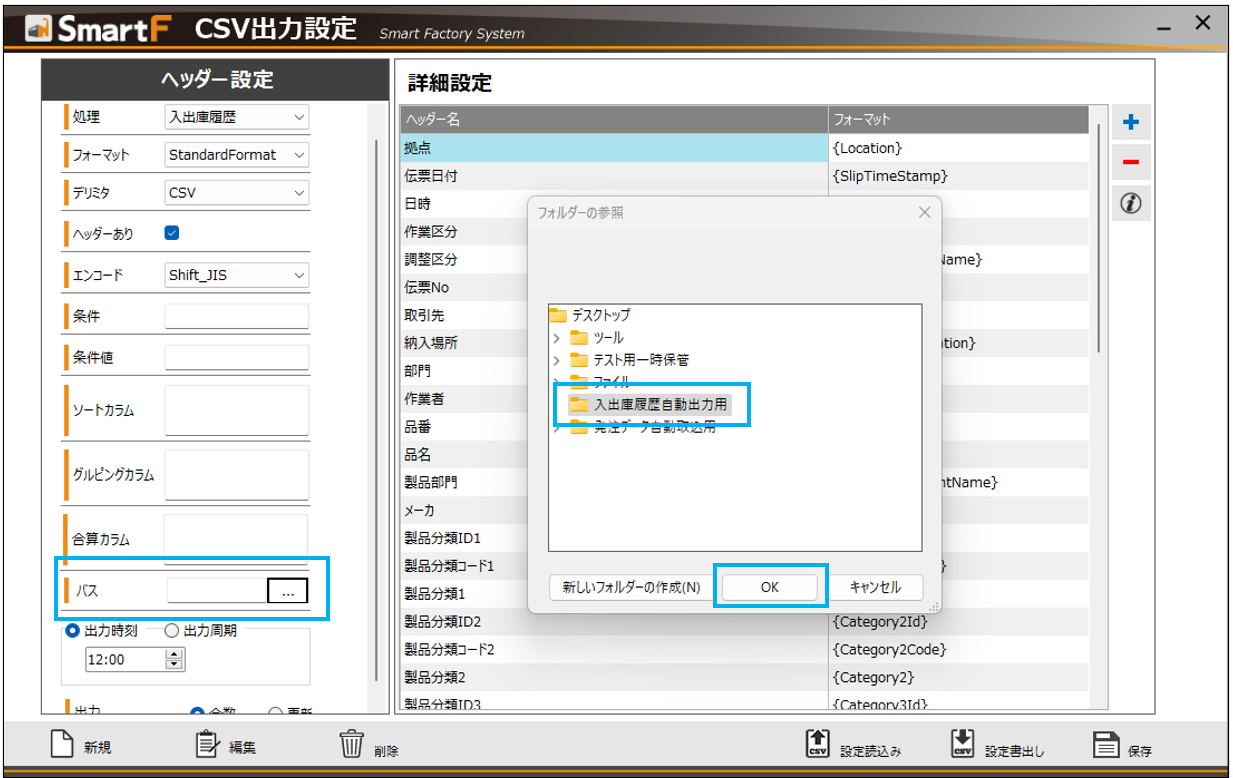
Task: Expand the ツール folder in the tree
Action: coord(556,338)
